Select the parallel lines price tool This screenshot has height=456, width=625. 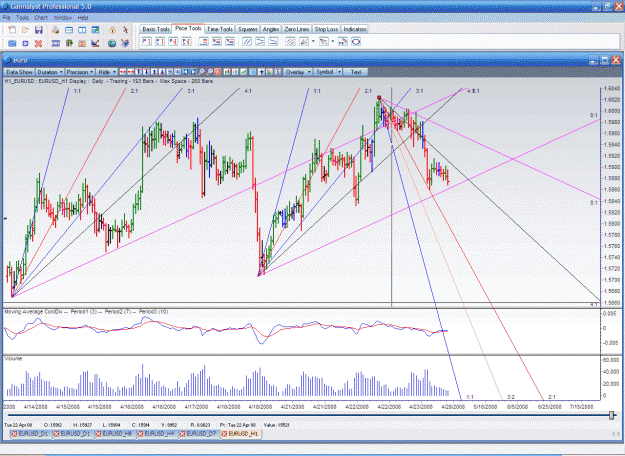247,41
